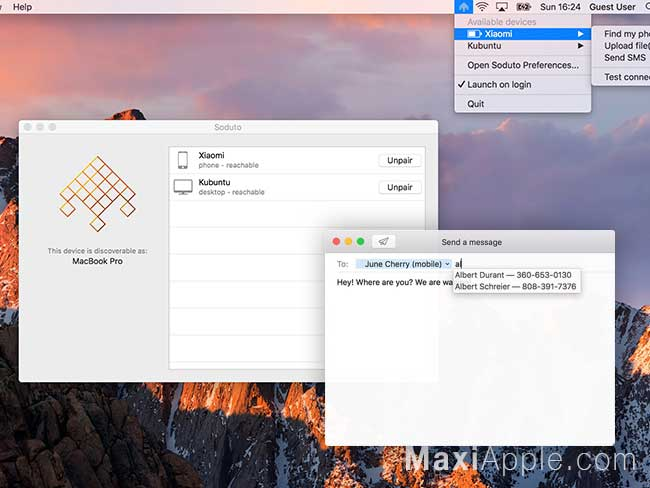Screen dimensions: 650x488
Task: Click the MacBook Pro device name
Action: click(x=97, y=261)
